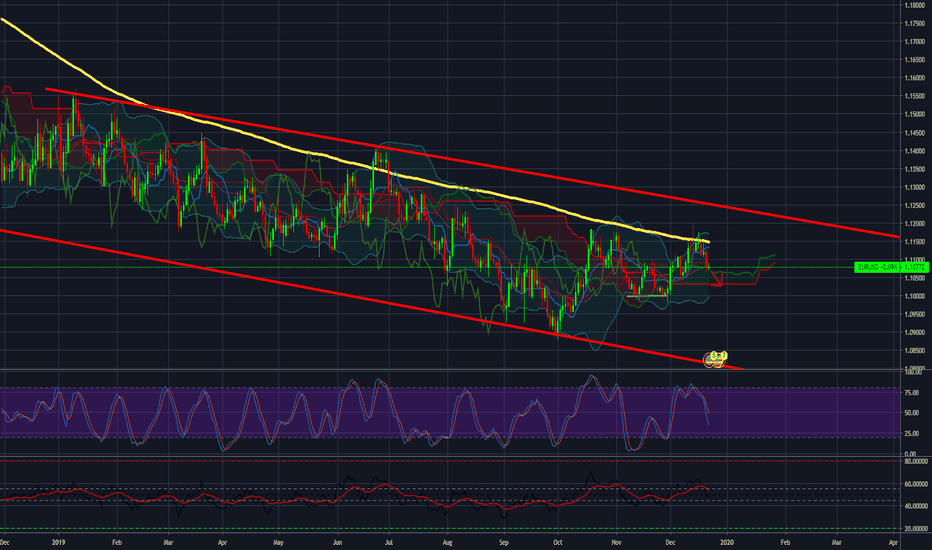Click the small red arrow drawing
Viewport: 932px width, 550px height.
tap(717, 282)
